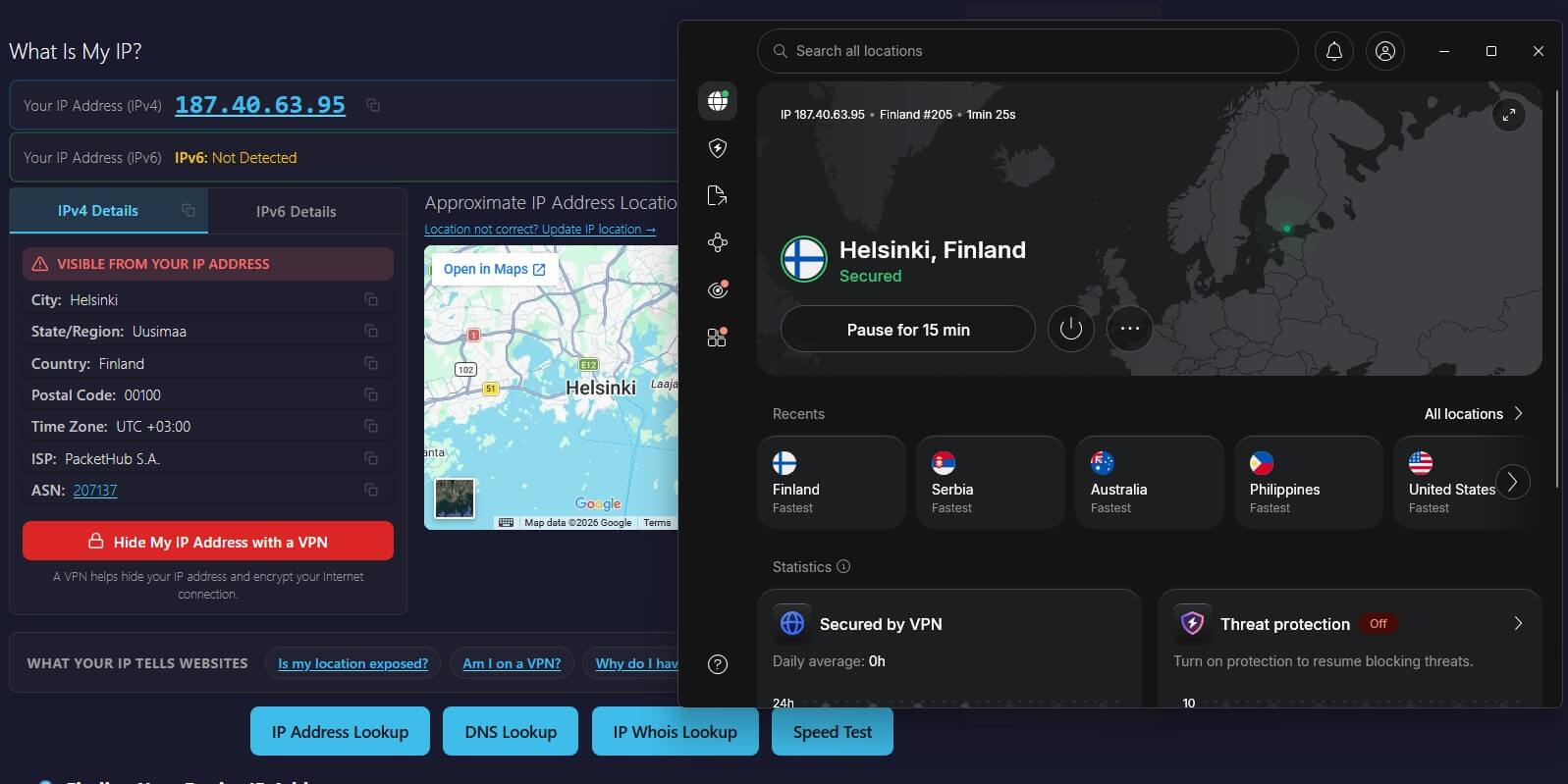Select Philippines recent location card
Screen dimensions: 1568x784
[x=1309, y=483]
